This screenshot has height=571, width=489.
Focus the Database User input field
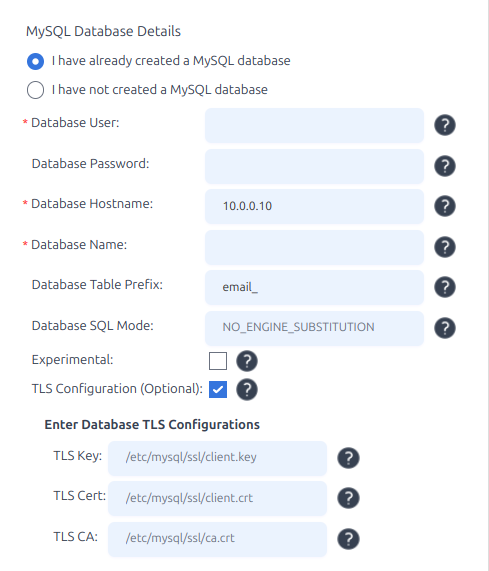pos(314,125)
